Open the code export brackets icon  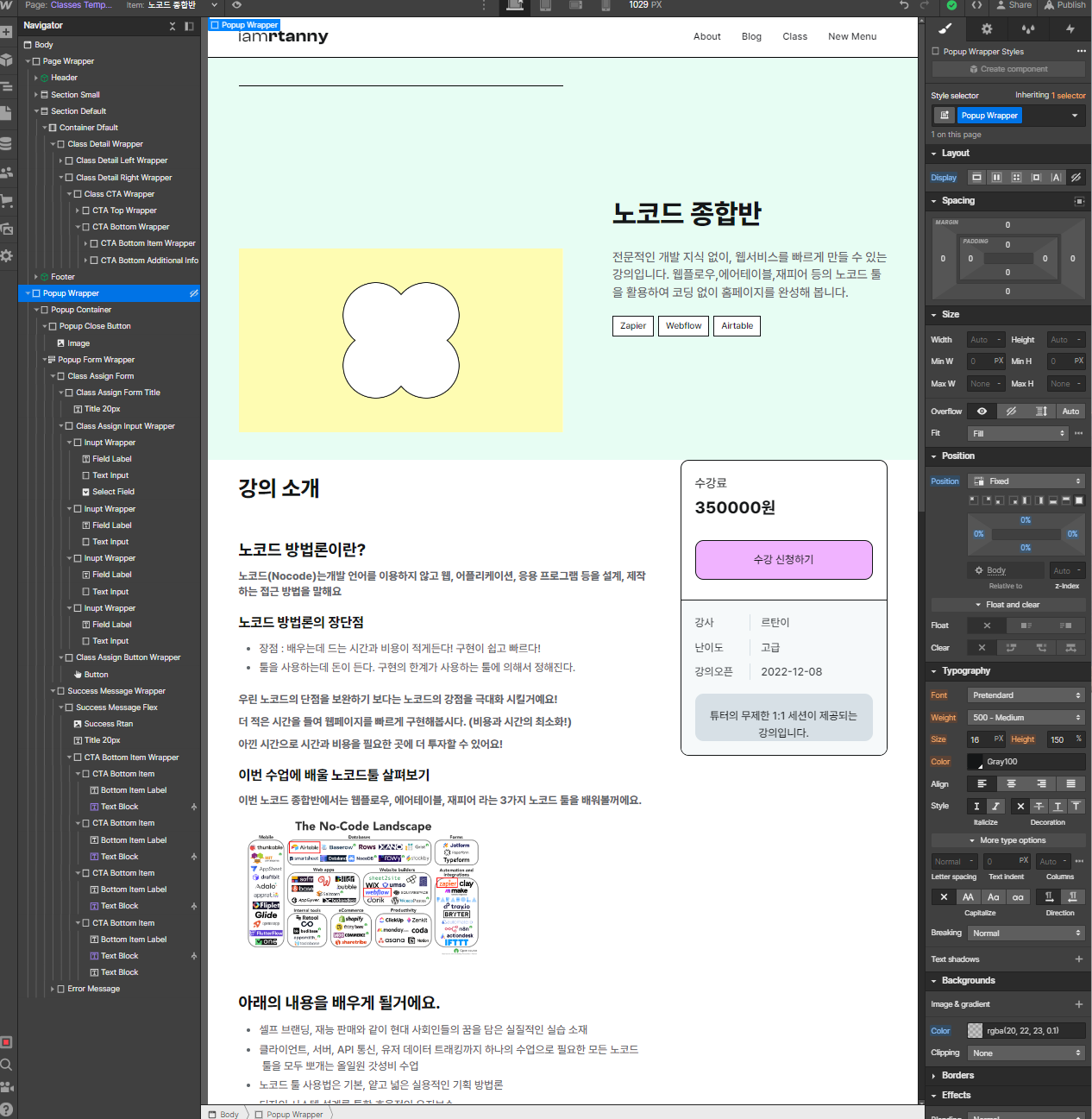click(976, 5)
